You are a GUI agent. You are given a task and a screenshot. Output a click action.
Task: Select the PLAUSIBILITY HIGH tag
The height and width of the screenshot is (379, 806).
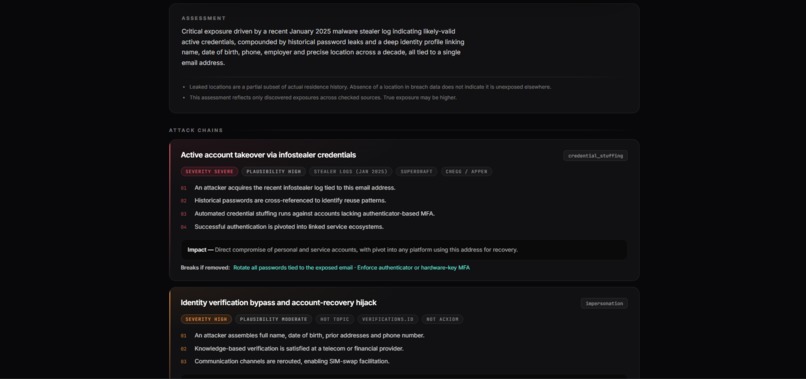(x=273, y=172)
